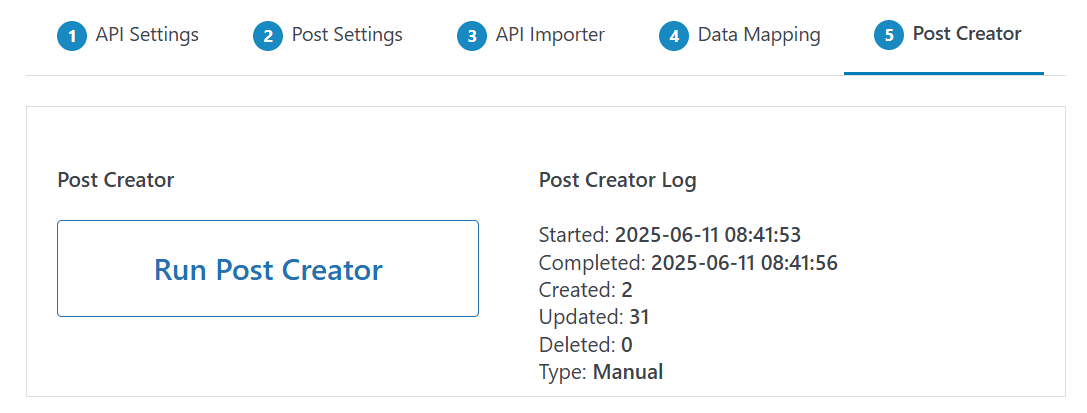
Task: Click the Post Creator section heading above button
Action: tap(116, 181)
